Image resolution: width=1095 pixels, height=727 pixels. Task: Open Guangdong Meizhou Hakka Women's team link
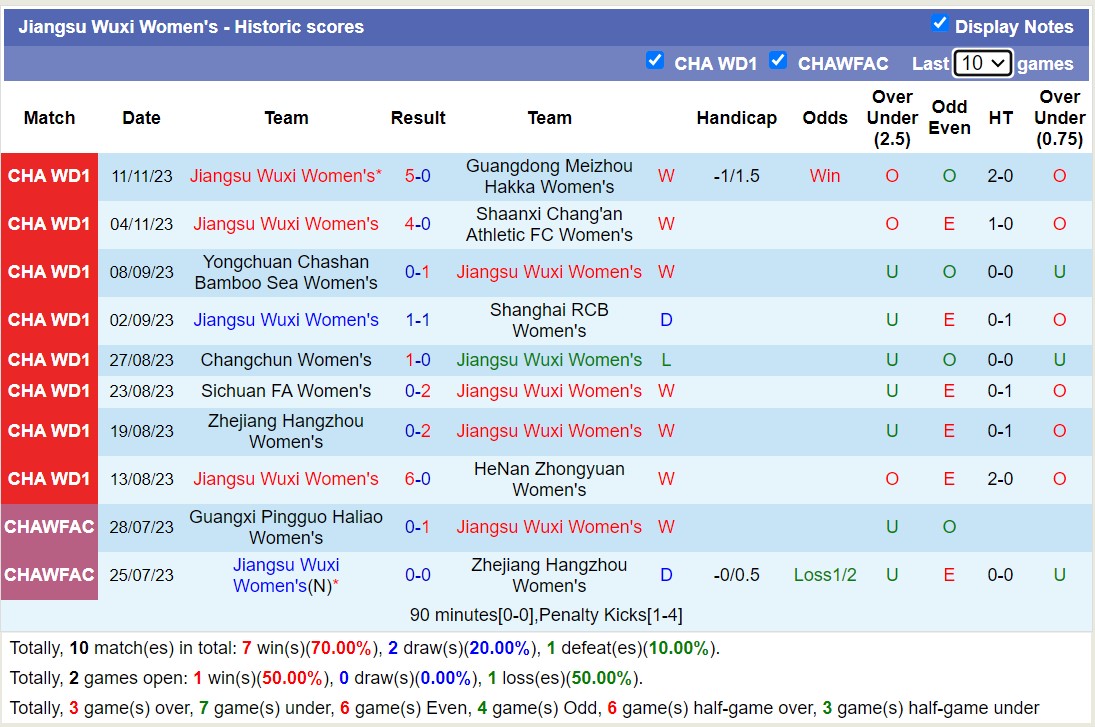[549, 176]
